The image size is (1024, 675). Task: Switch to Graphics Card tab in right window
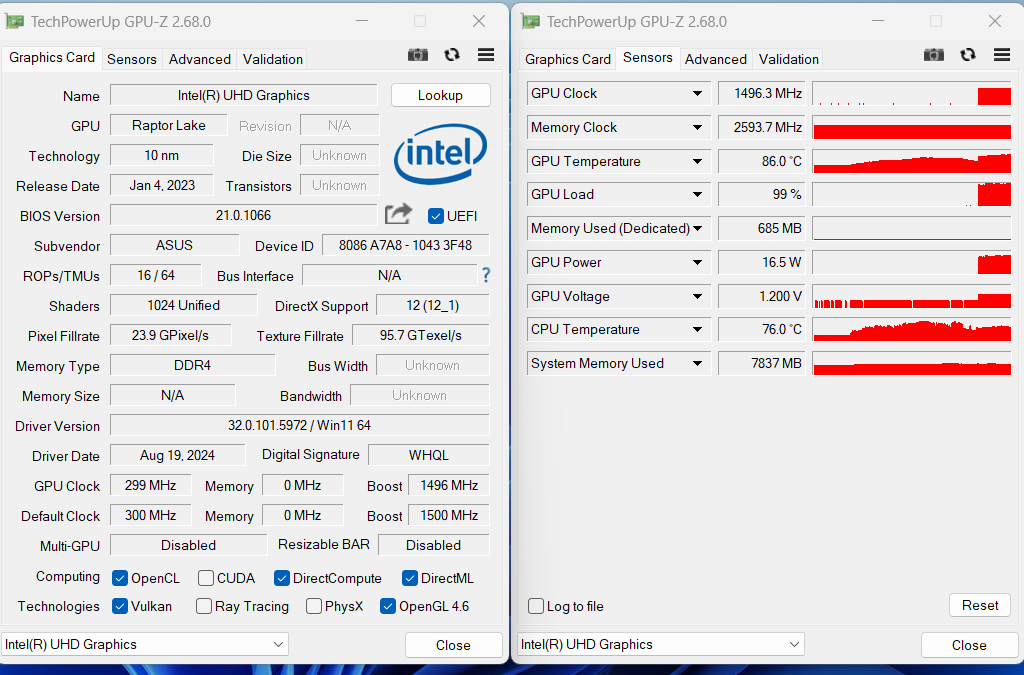(x=568, y=59)
